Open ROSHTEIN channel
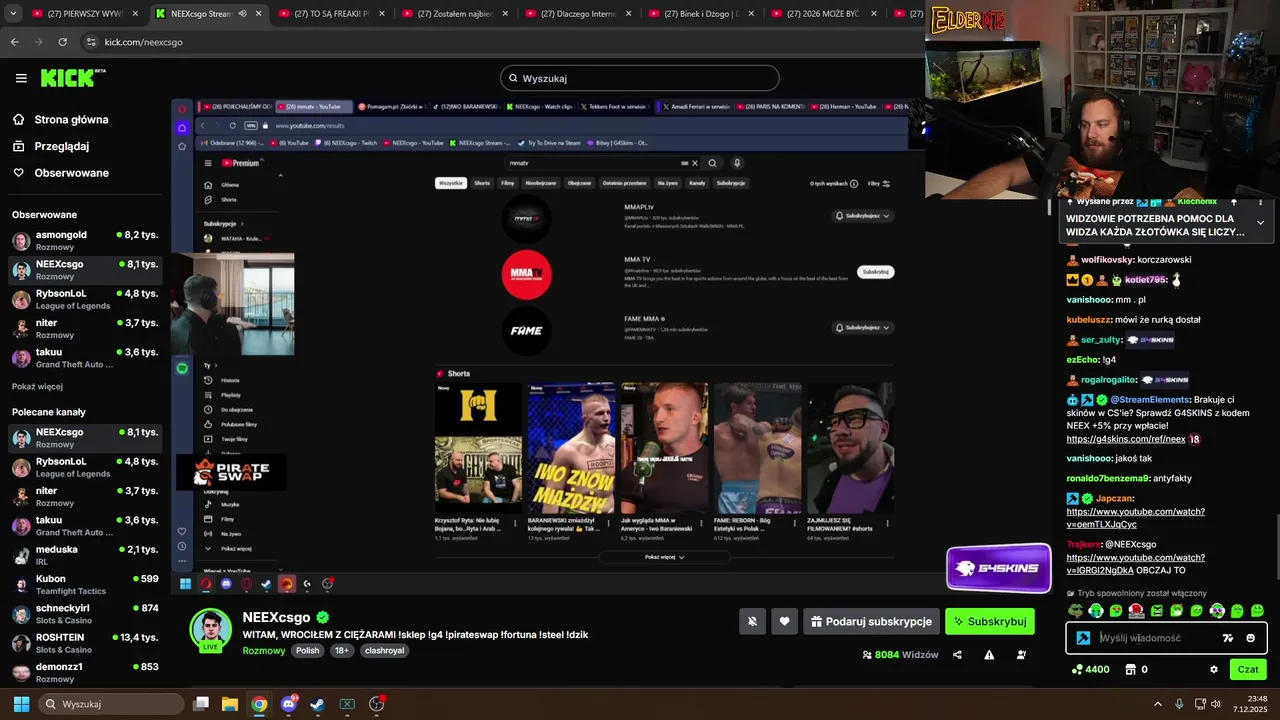The image size is (1280, 720). (x=85, y=643)
